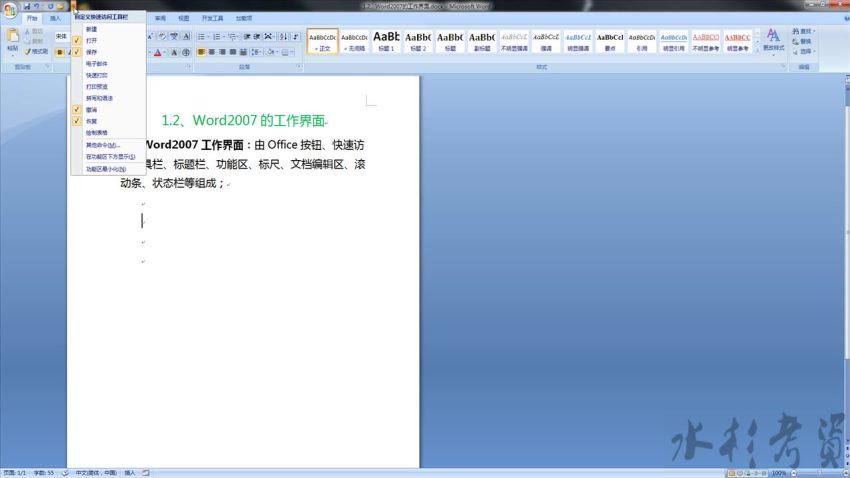Image resolution: width=850 pixels, height=478 pixels.
Task: Click the Format Painter brush
Action: coord(36,51)
